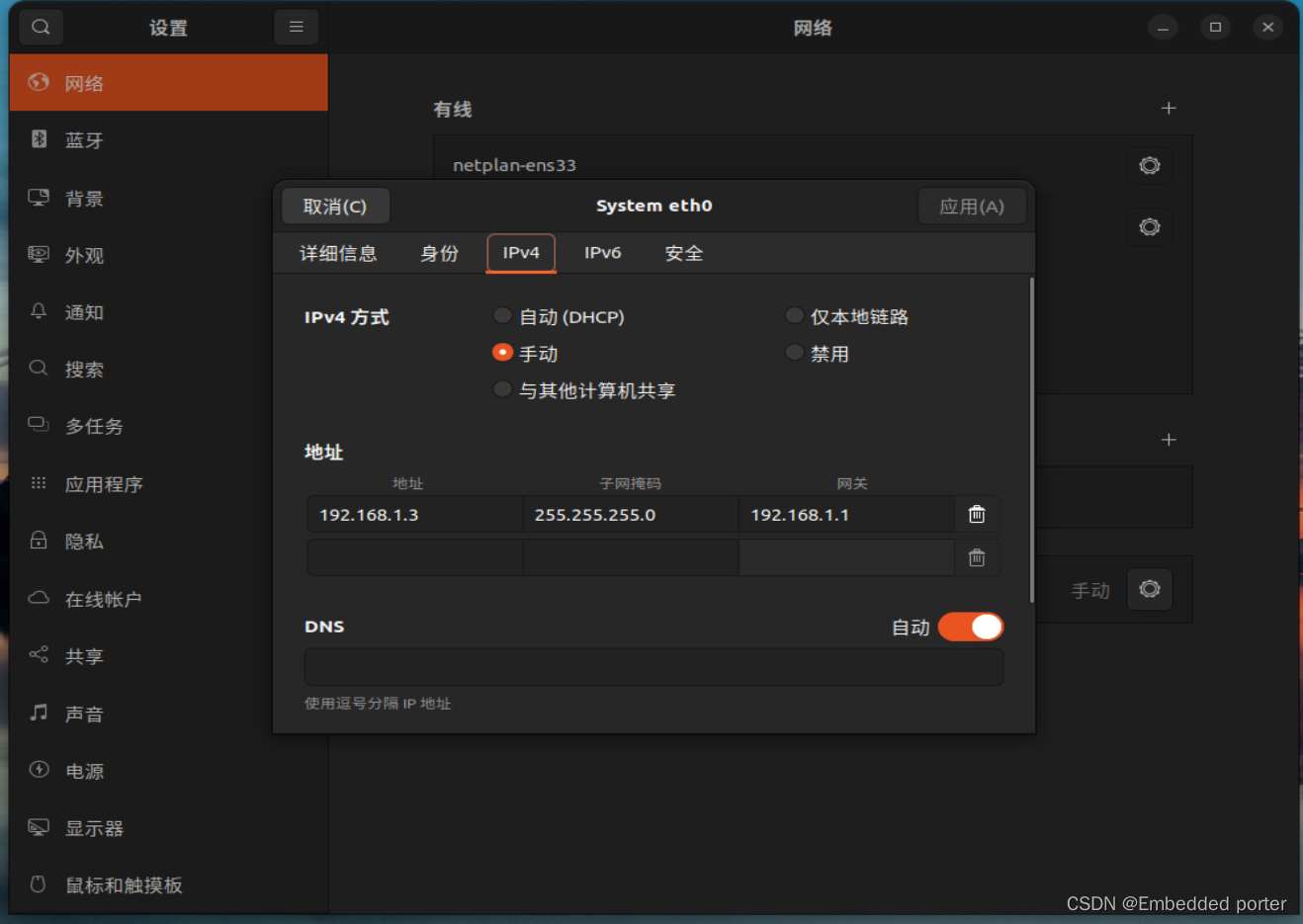Delete the empty address row
1303x924 pixels.
point(977,557)
